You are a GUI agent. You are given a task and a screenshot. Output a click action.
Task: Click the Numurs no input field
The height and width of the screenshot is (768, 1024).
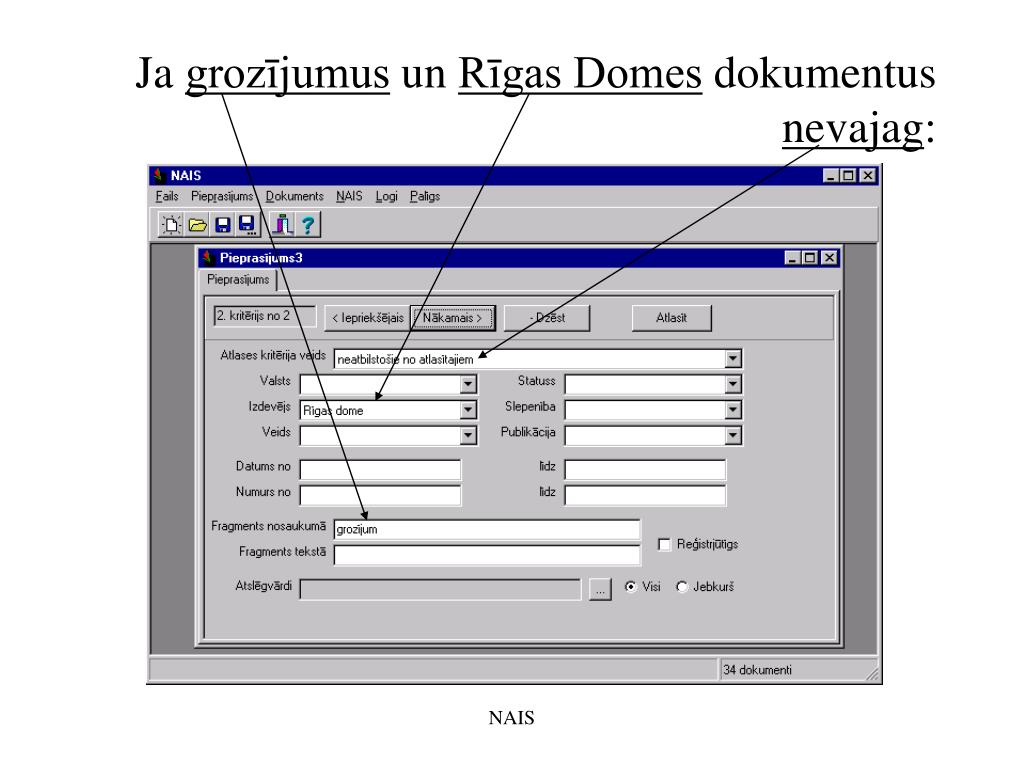pos(380,495)
